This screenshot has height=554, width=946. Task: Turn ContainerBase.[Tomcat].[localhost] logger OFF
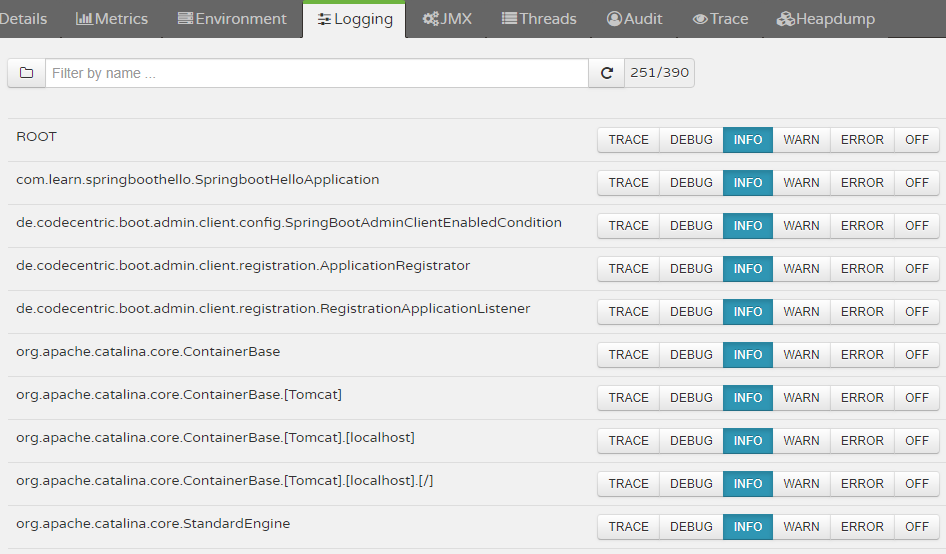click(916, 441)
